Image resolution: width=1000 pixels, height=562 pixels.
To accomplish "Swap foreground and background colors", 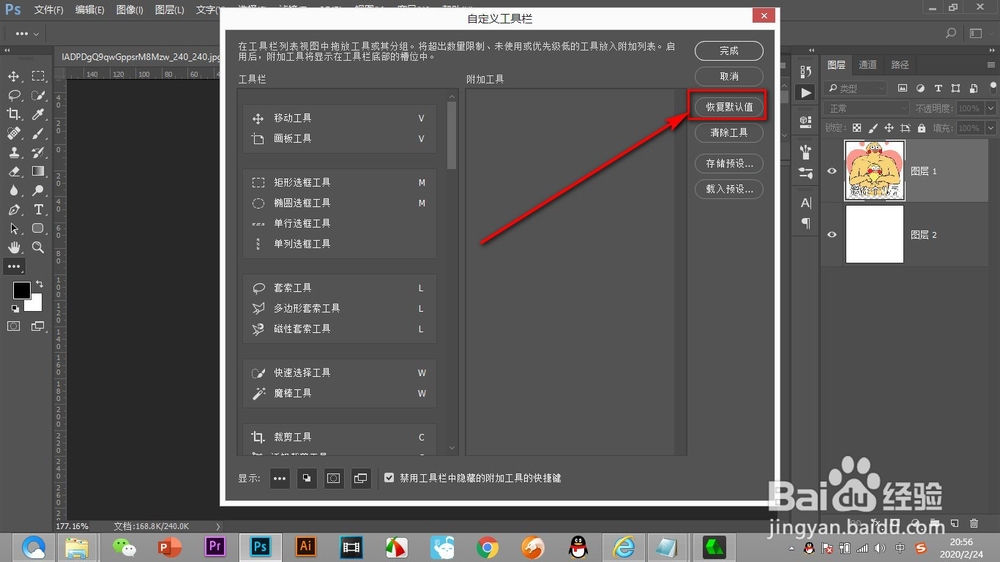I will point(40,284).
